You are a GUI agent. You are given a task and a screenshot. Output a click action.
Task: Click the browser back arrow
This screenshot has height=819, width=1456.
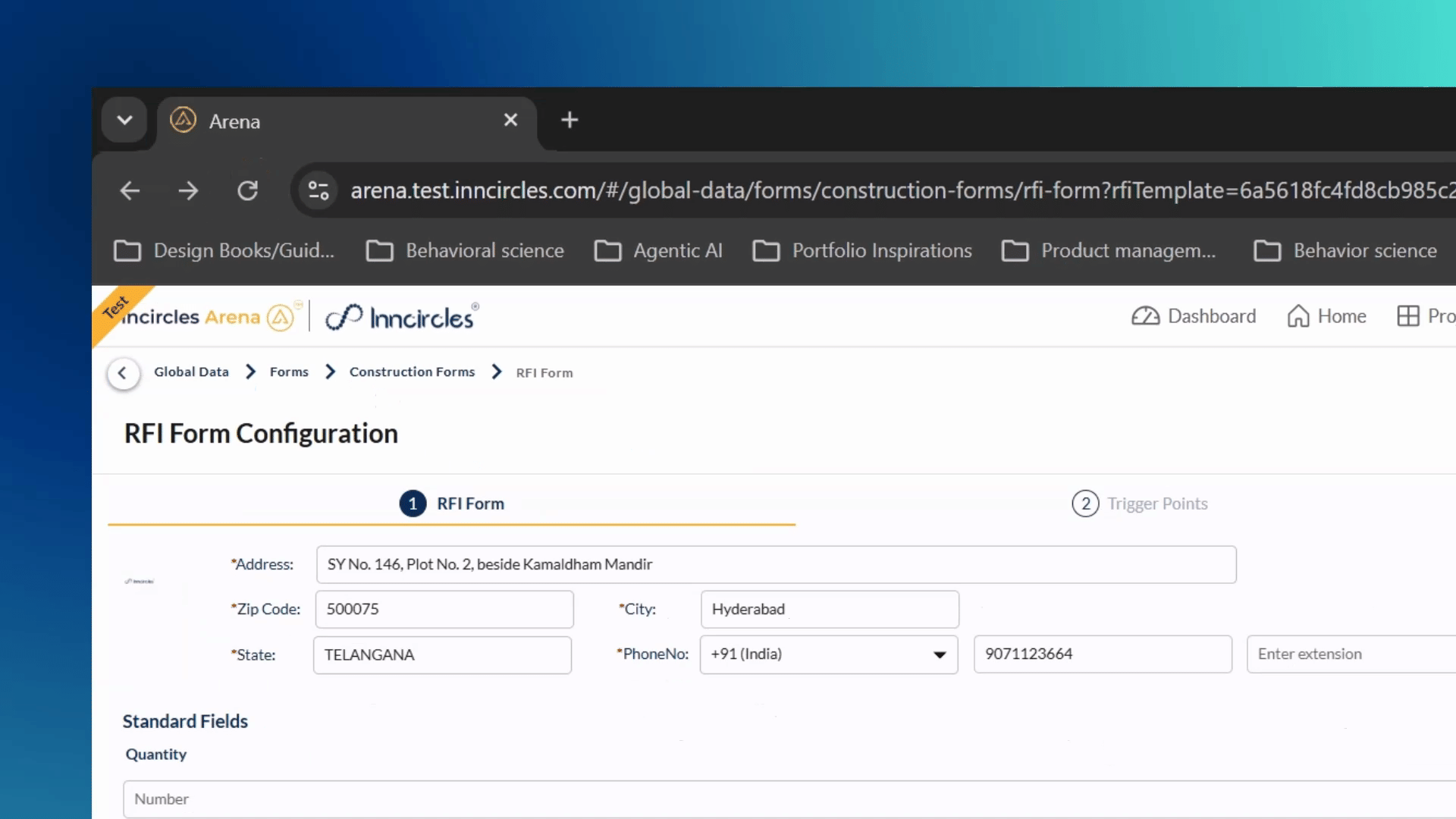point(130,190)
